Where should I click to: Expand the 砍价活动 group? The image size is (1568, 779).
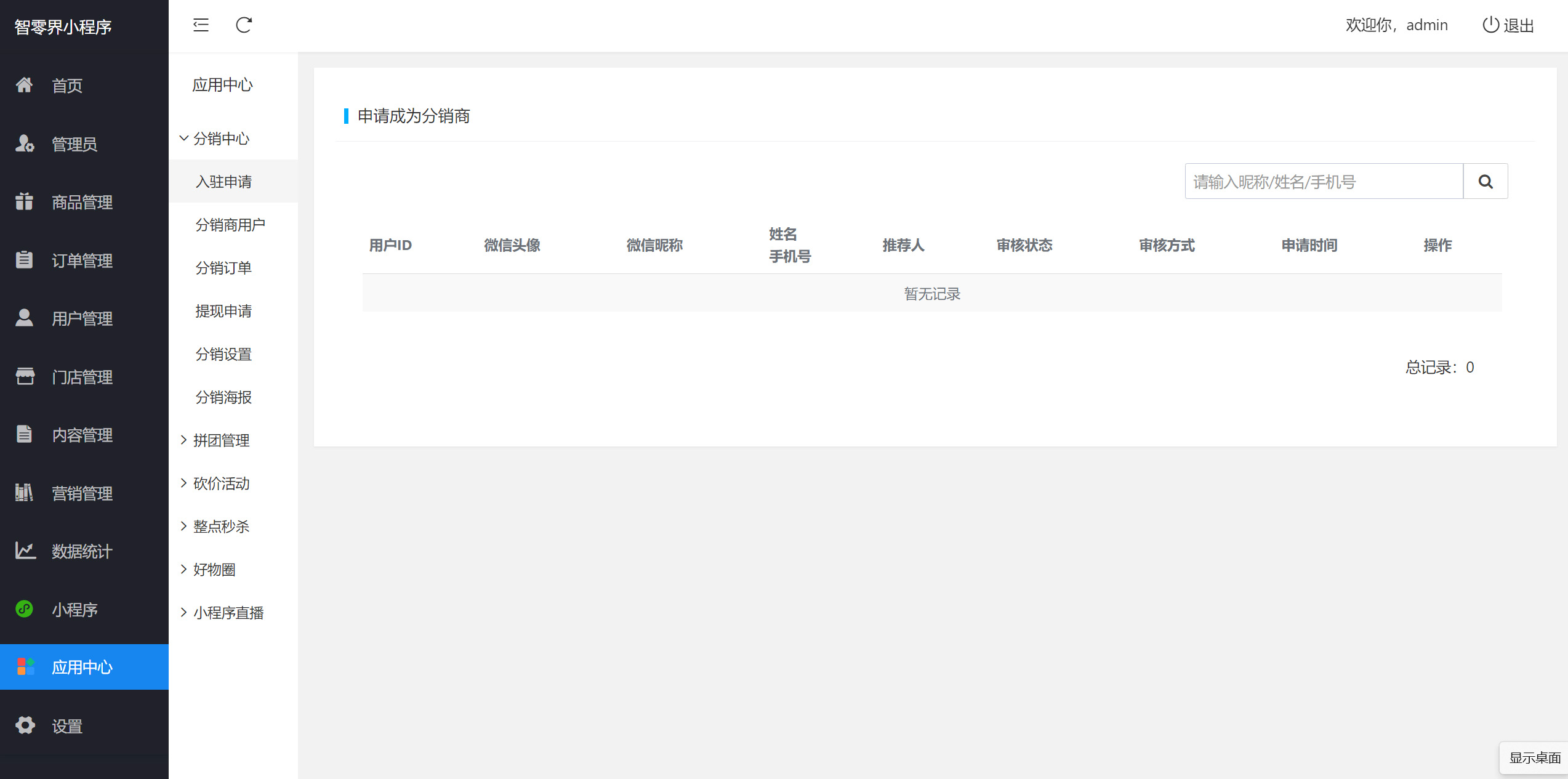[x=220, y=483]
